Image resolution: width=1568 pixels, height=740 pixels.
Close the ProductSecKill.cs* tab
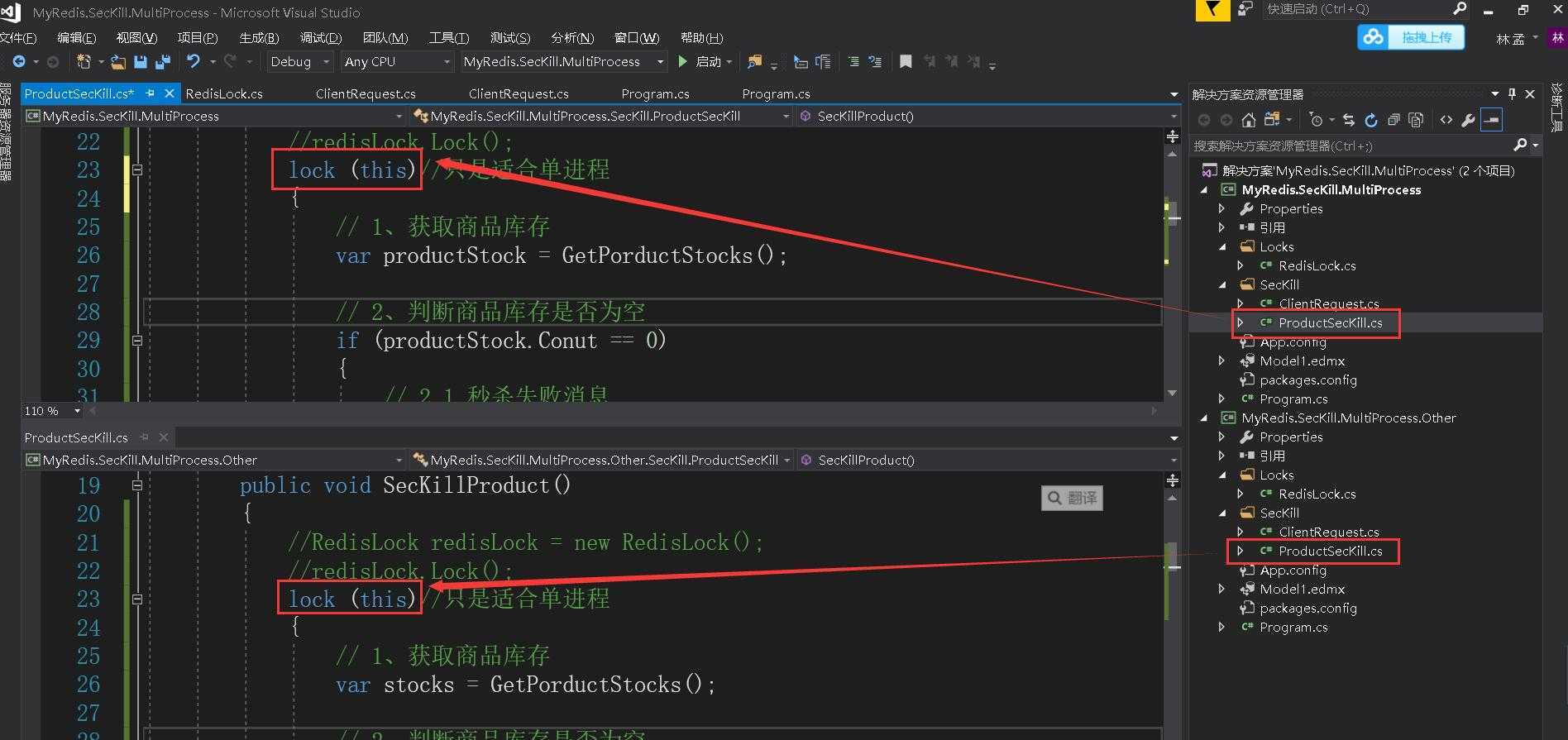(x=170, y=93)
